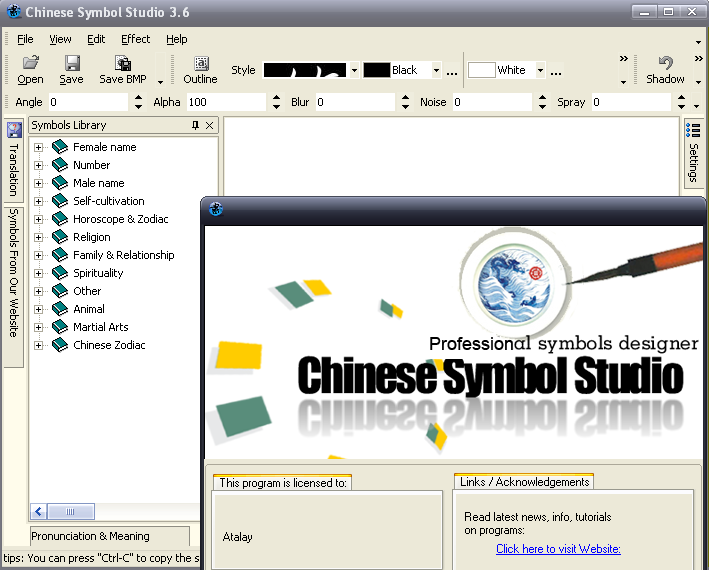
Task: Click the Chinese Zodiac book icon
Action: 60,345
